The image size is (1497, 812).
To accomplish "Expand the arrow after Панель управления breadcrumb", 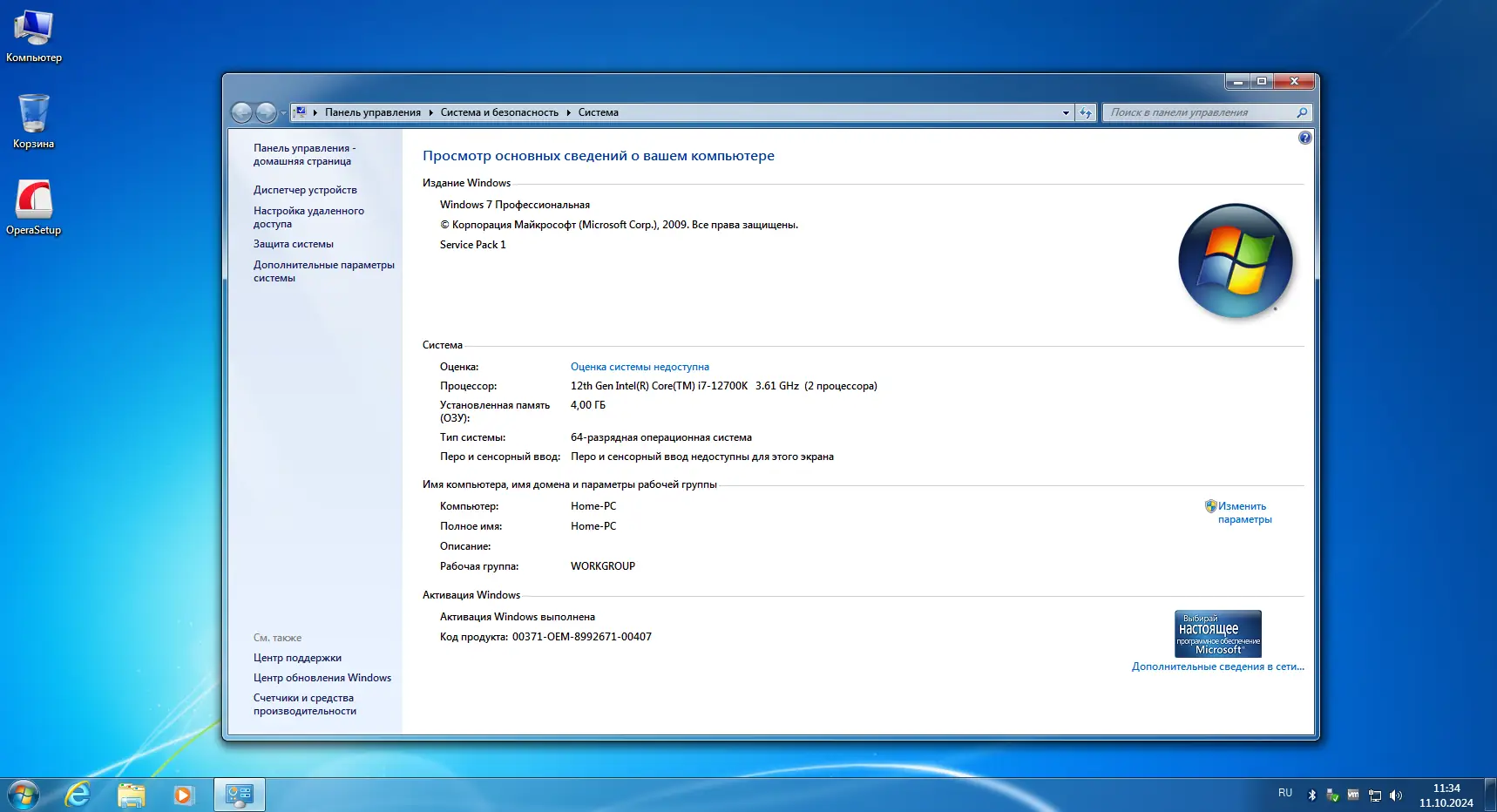I will [430, 112].
